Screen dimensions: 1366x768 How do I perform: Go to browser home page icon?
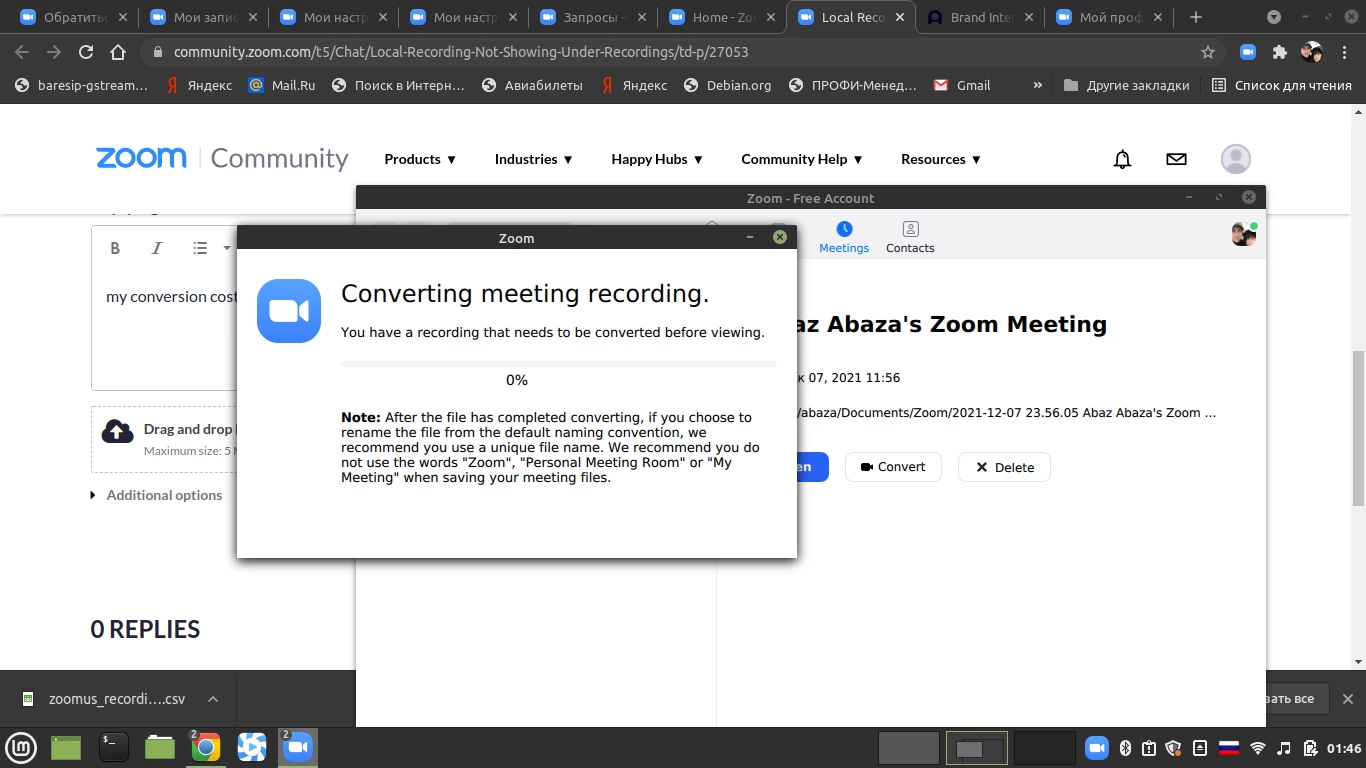pos(118,52)
